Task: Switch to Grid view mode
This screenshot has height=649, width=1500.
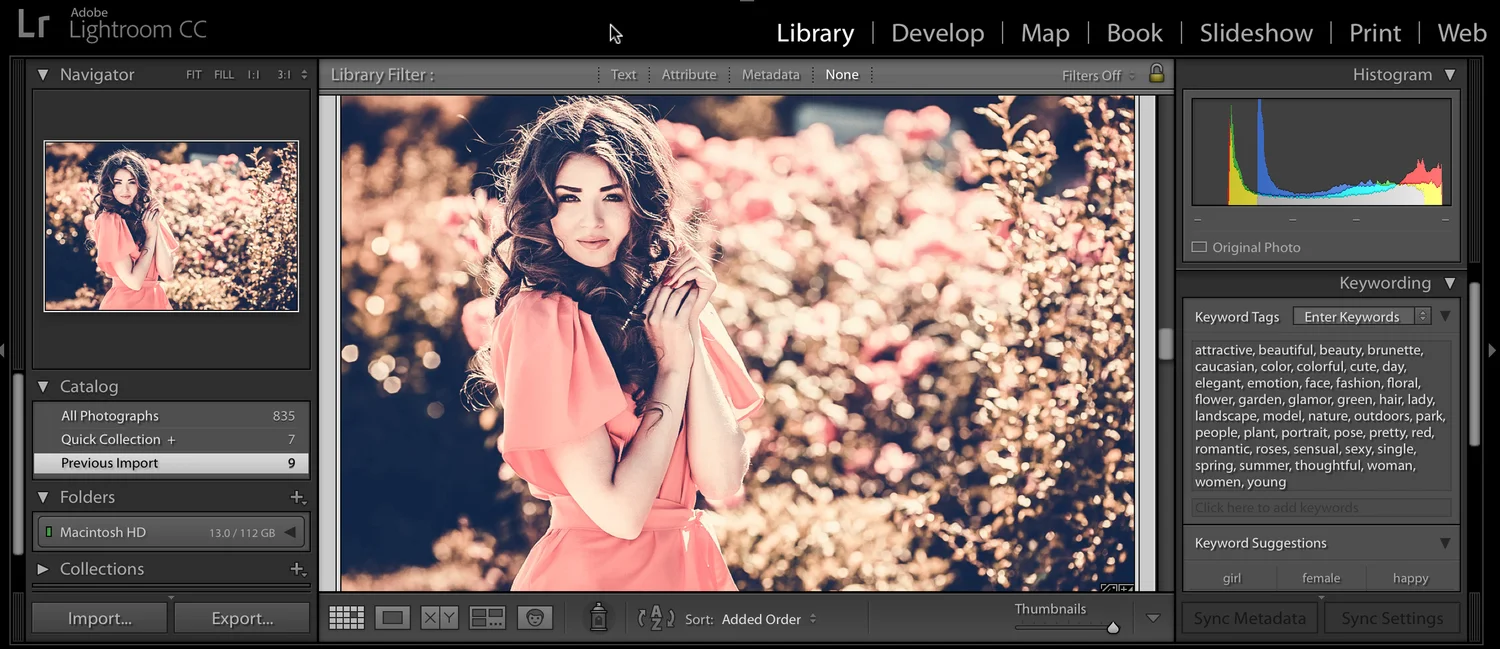Action: [x=346, y=617]
